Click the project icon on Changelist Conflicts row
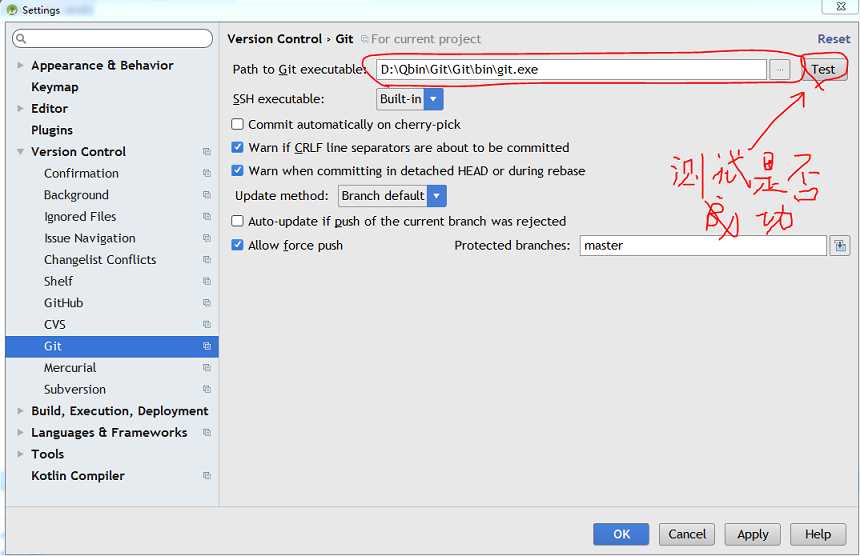 (x=207, y=260)
